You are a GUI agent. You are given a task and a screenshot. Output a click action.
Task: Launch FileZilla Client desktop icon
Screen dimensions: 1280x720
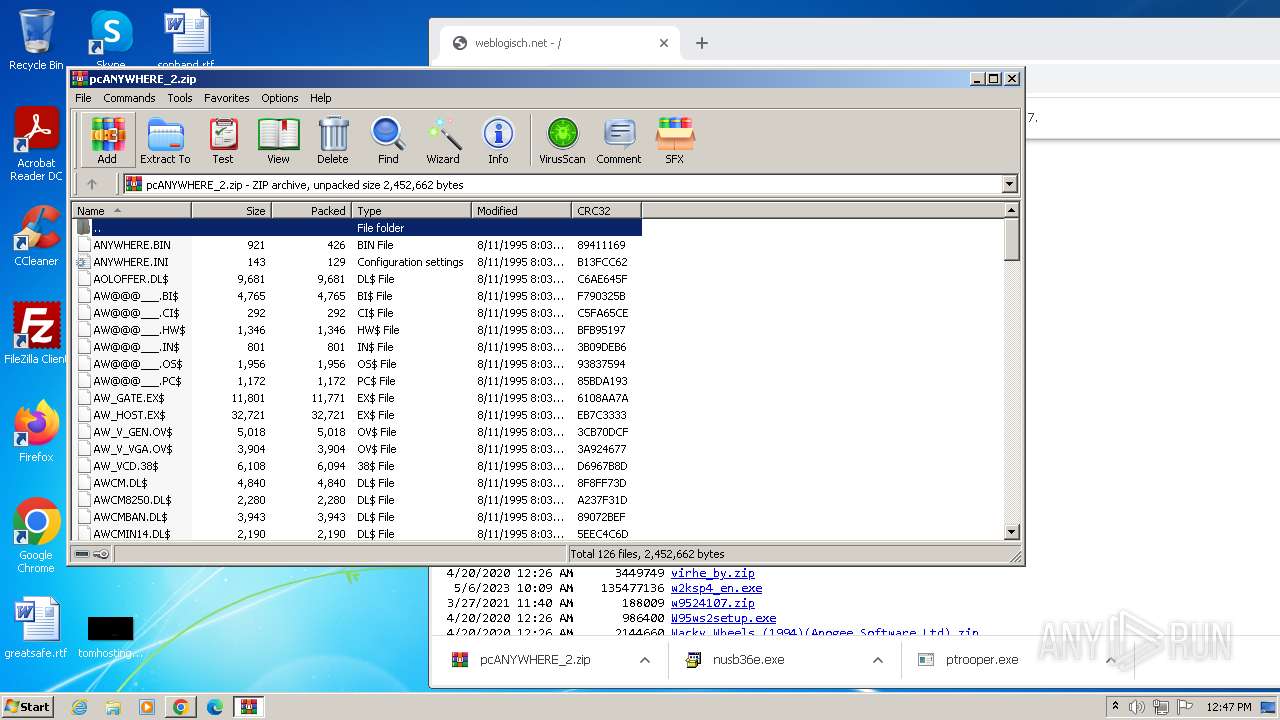point(36,334)
